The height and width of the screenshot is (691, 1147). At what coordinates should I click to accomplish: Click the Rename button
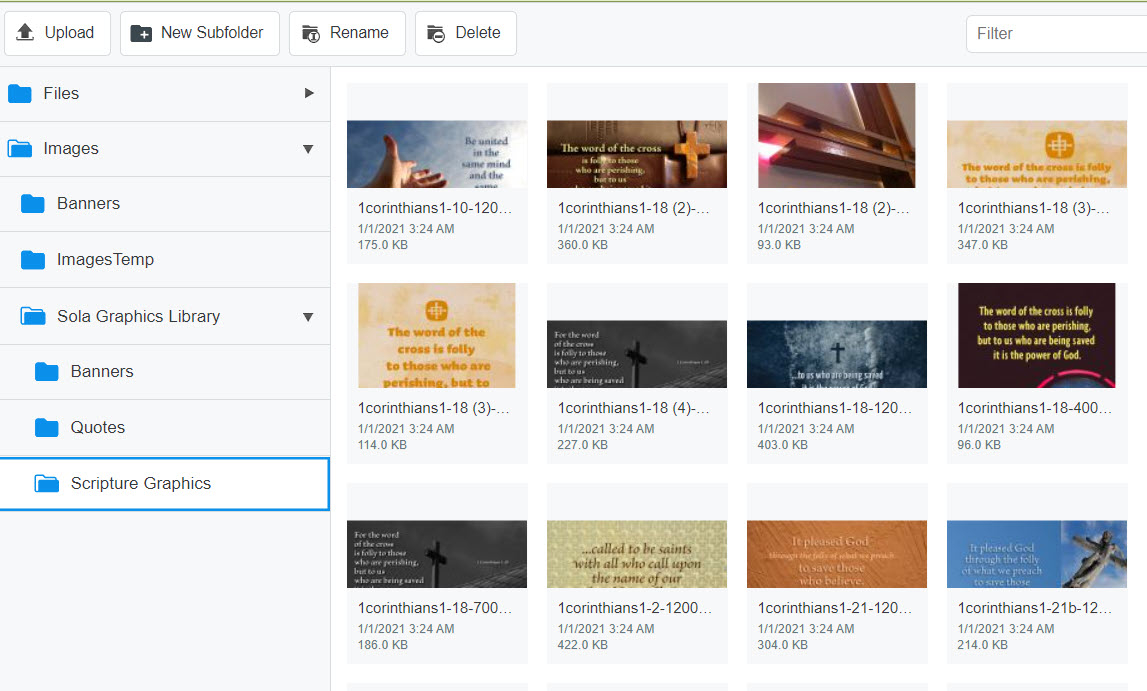click(x=347, y=33)
